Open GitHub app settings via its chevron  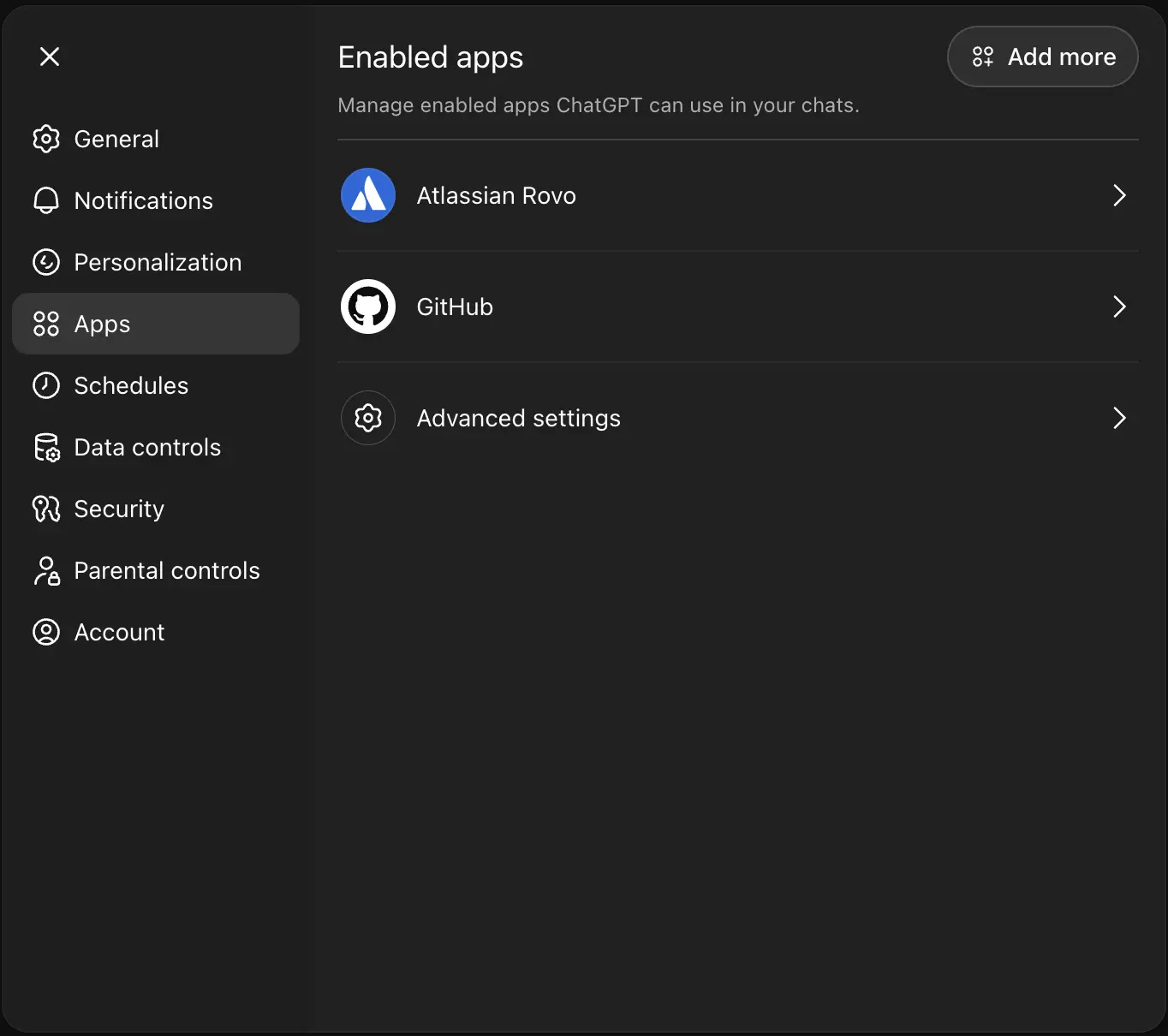pos(1118,307)
